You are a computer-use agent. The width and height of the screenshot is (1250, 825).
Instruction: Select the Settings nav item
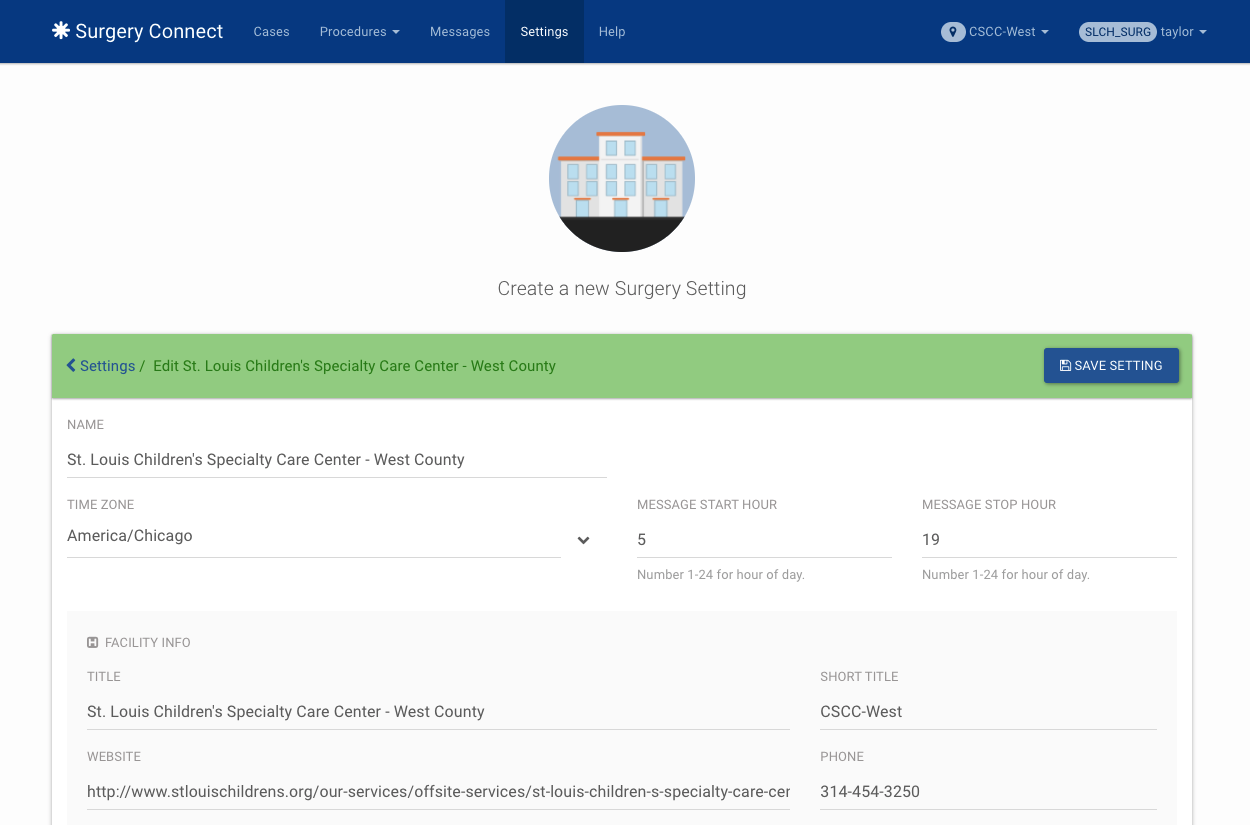(544, 32)
